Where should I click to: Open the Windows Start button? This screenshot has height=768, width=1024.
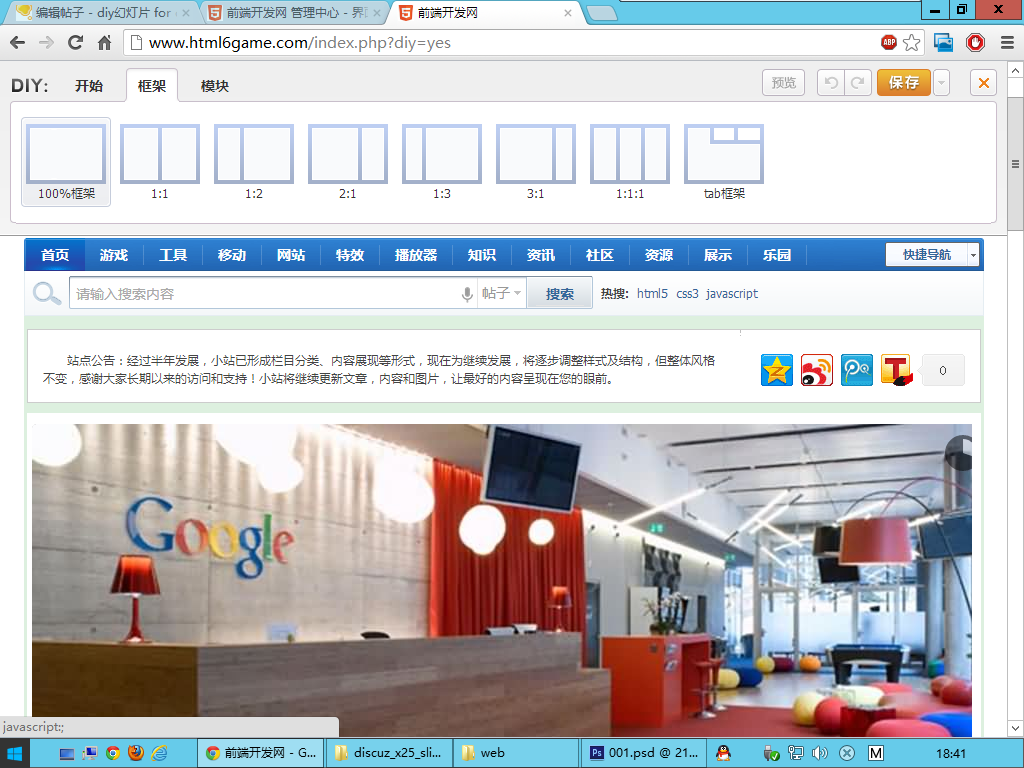click(x=14, y=754)
